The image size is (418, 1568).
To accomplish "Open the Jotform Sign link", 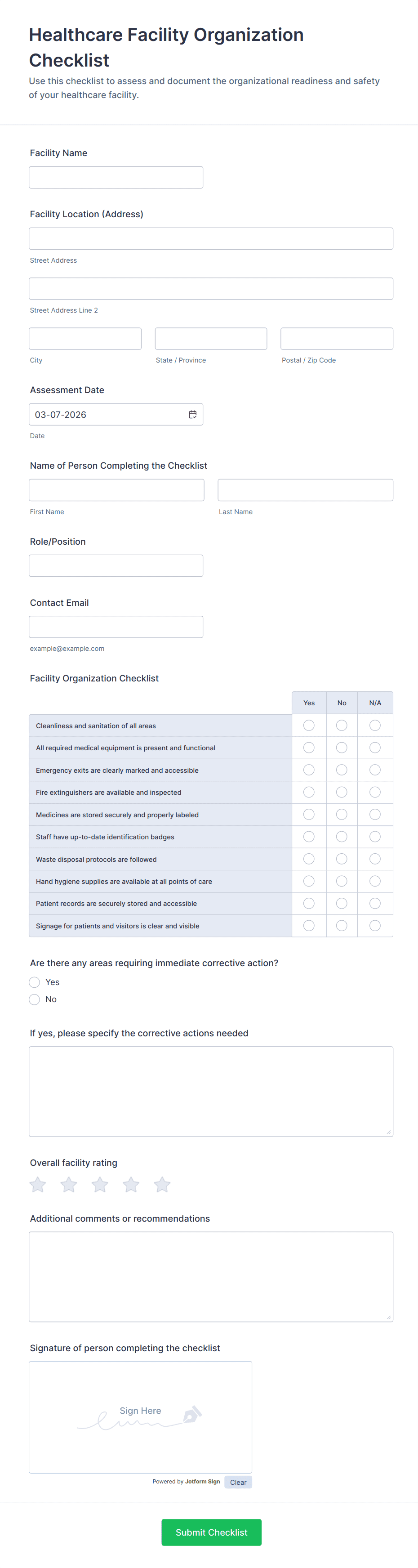I will (x=203, y=1482).
